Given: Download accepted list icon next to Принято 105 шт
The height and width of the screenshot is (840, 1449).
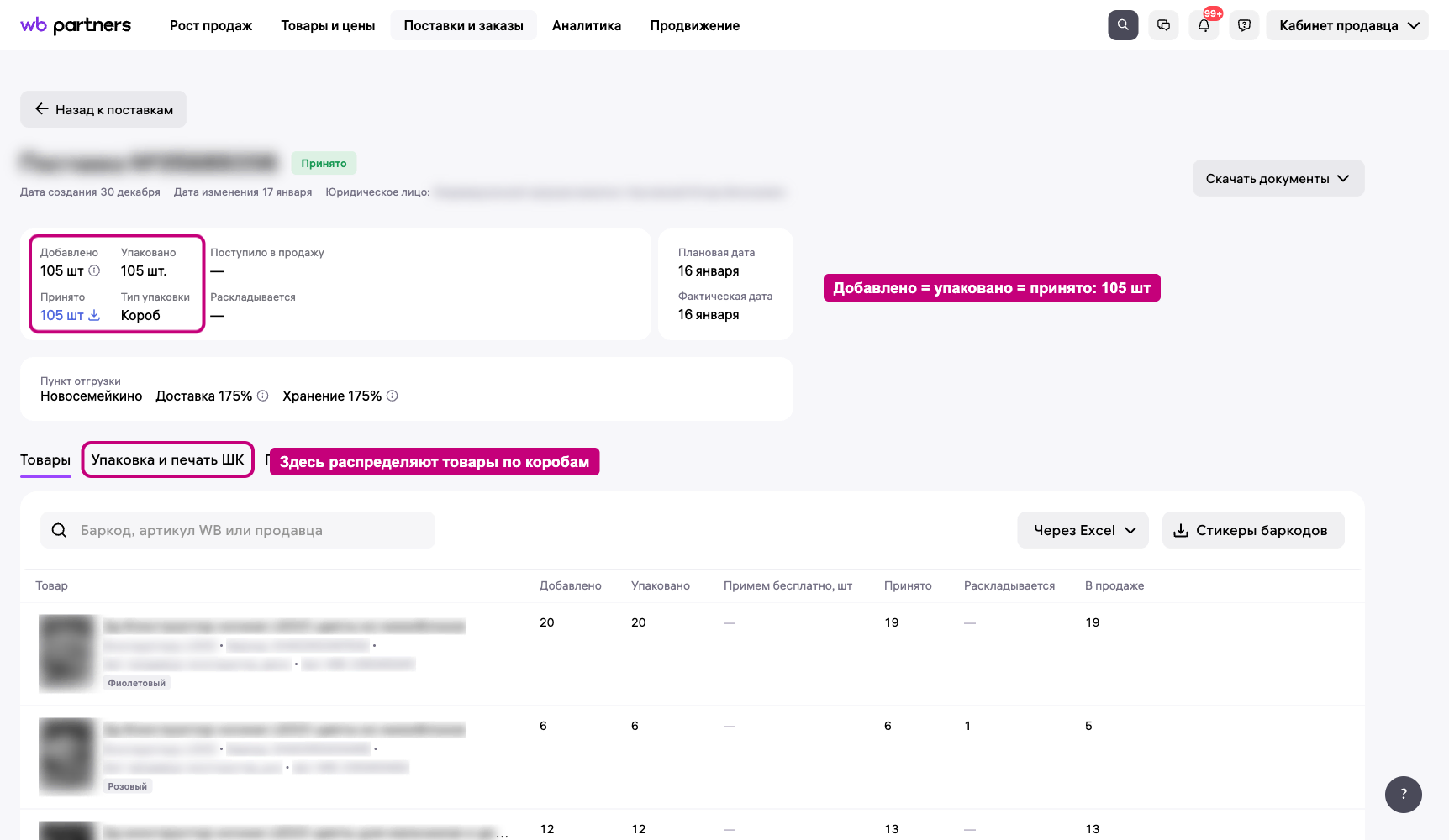Looking at the screenshot, I should (94, 315).
